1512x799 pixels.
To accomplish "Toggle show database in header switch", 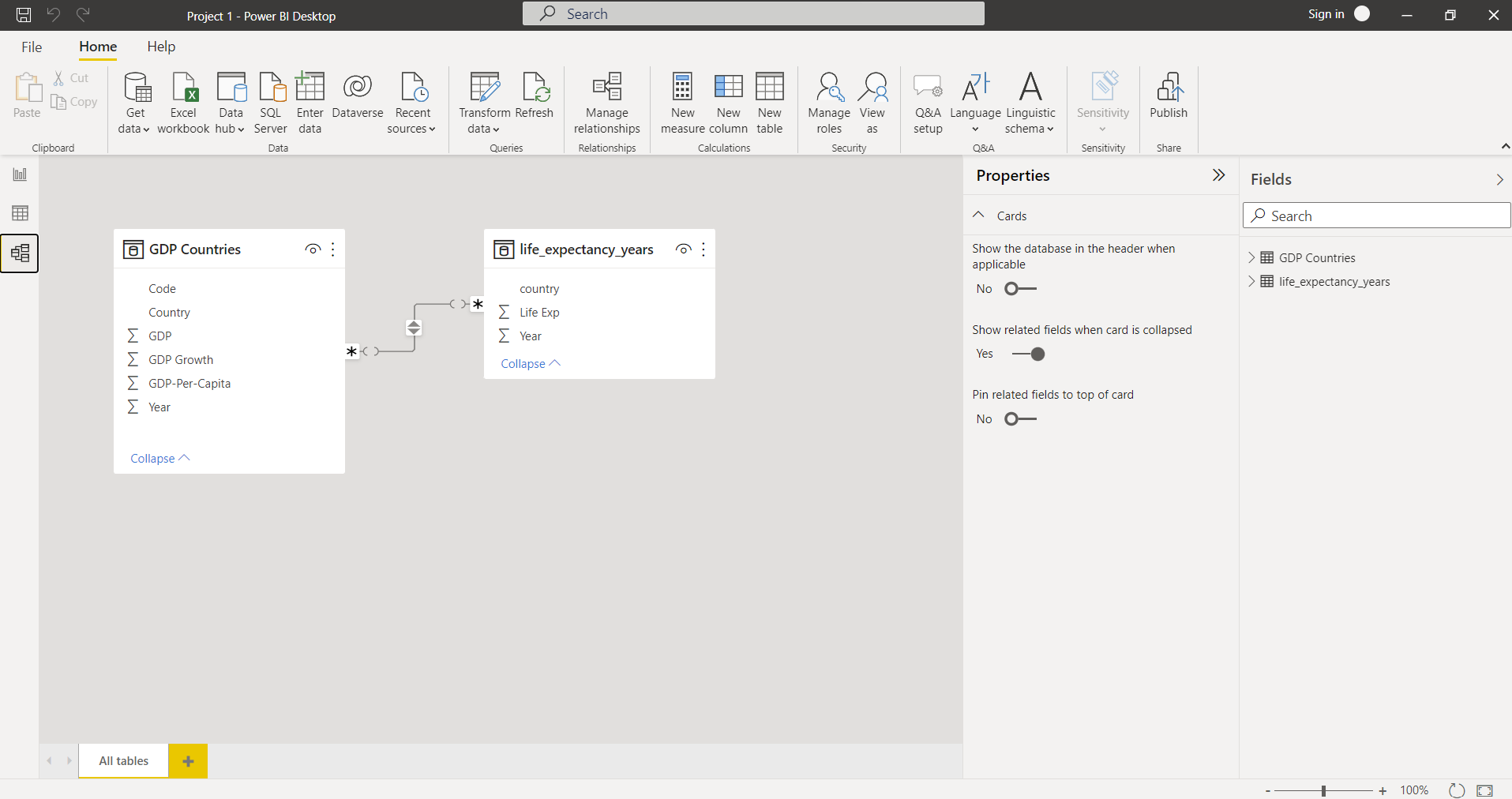I will click(1020, 289).
